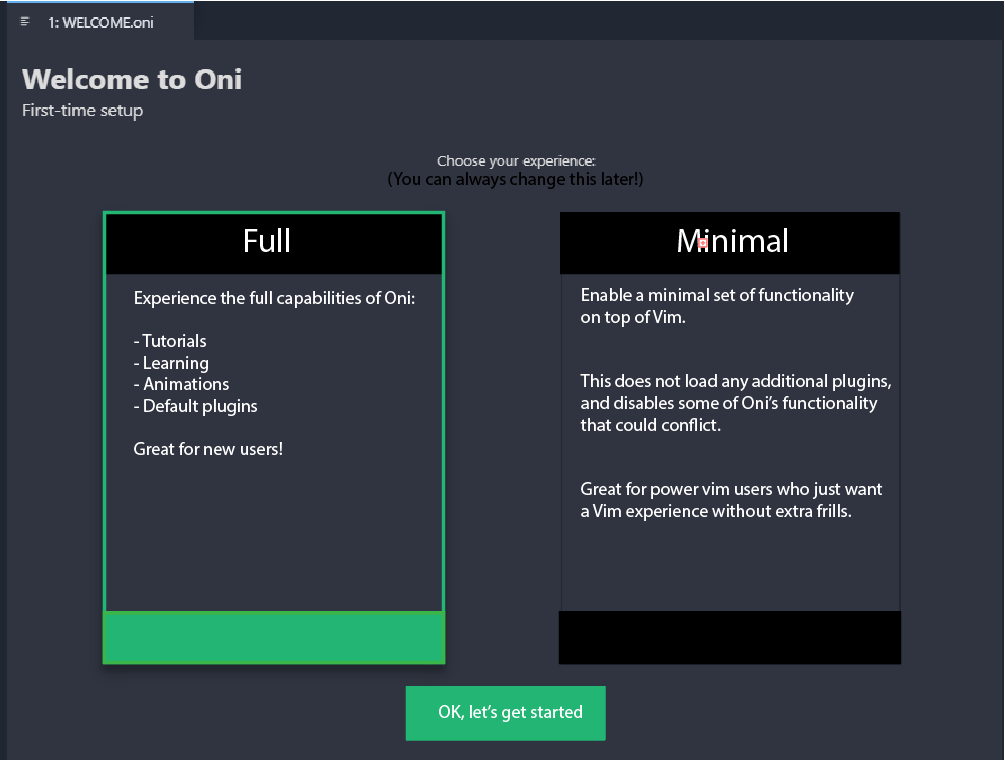Click the Learning list entry on the Full card
1005x763 pixels.
(171, 363)
